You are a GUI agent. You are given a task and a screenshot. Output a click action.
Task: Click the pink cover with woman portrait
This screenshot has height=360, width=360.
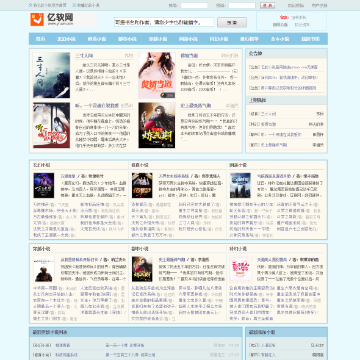tap(157, 75)
